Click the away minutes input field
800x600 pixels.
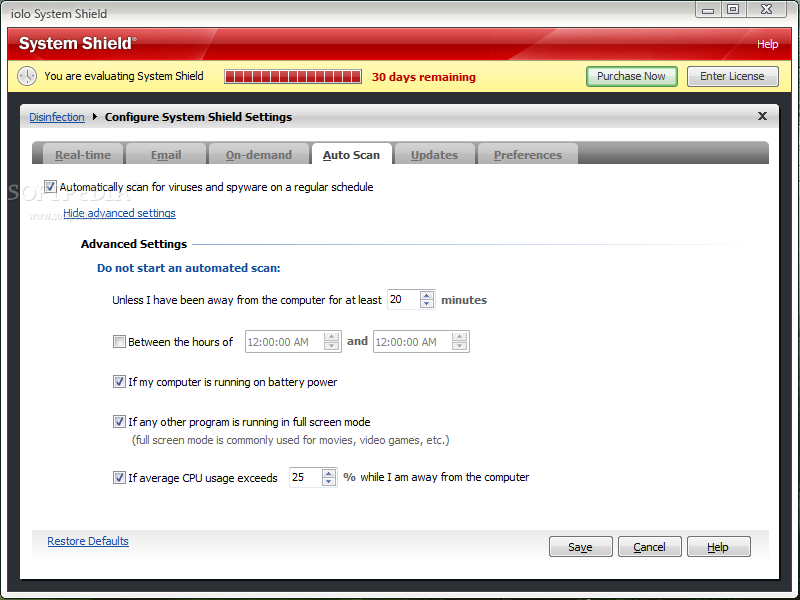[404, 299]
